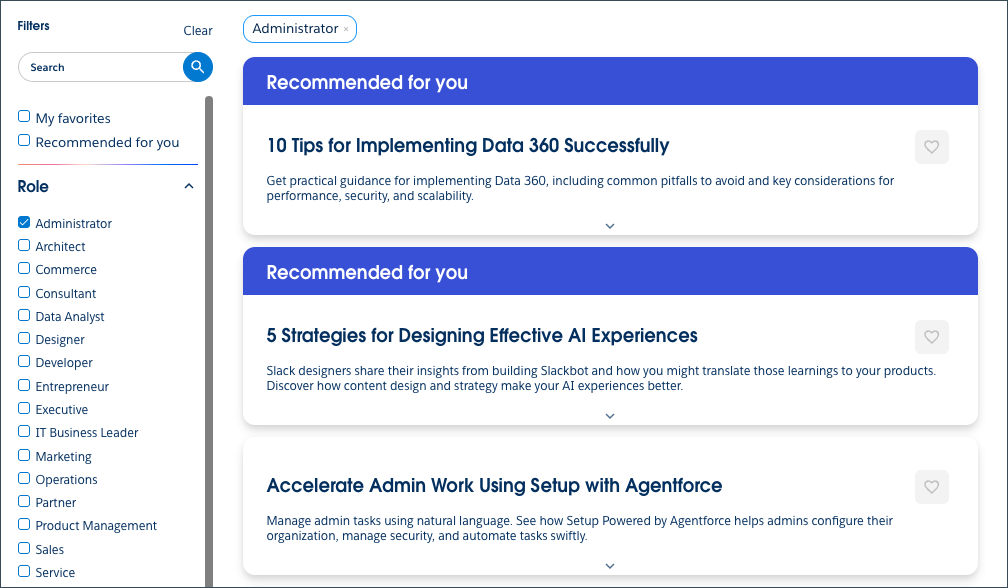1008x588 pixels.
Task: Click into the filter Search field
Action: (x=100, y=67)
